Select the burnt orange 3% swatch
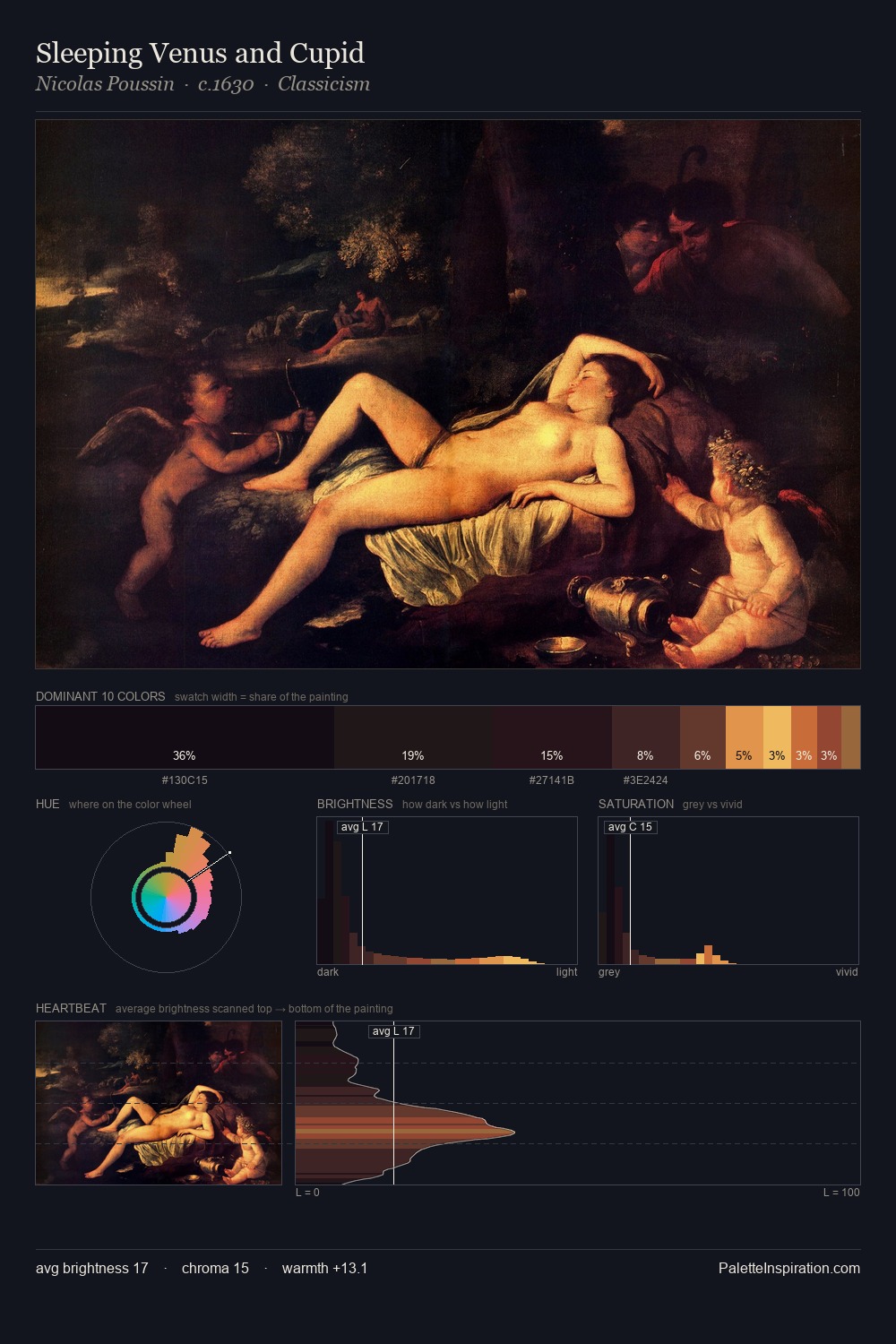The height and width of the screenshot is (1344, 896). tap(804, 737)
